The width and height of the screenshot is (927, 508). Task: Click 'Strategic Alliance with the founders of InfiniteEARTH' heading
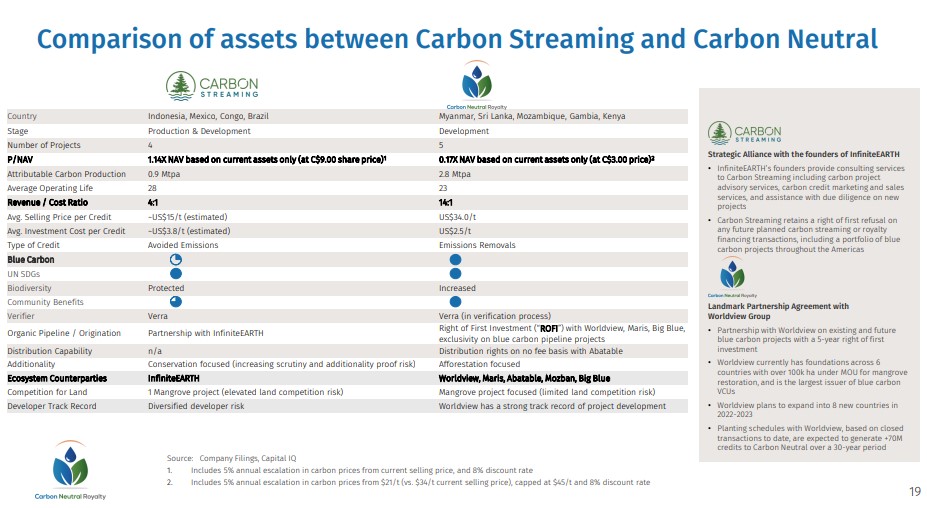[x=803, y=155]
